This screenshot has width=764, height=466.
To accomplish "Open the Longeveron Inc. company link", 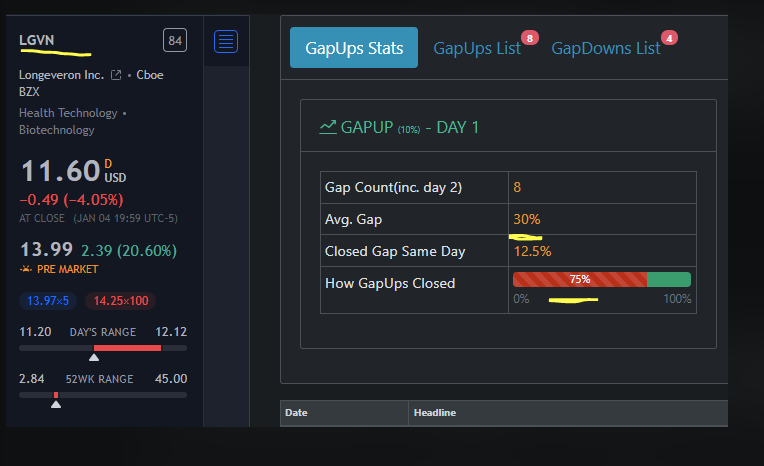I will (x=61, y=75).
